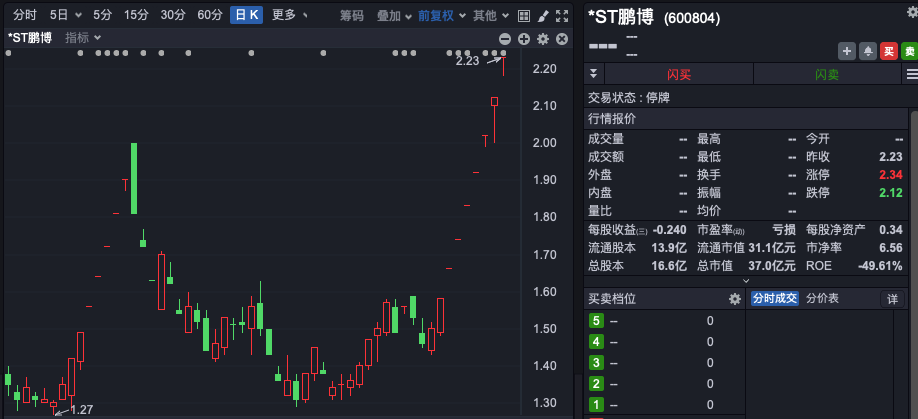Open the multi-chart grid layout icon
Image resolution: width=918 pixels, height=419 pixels.
524,16
